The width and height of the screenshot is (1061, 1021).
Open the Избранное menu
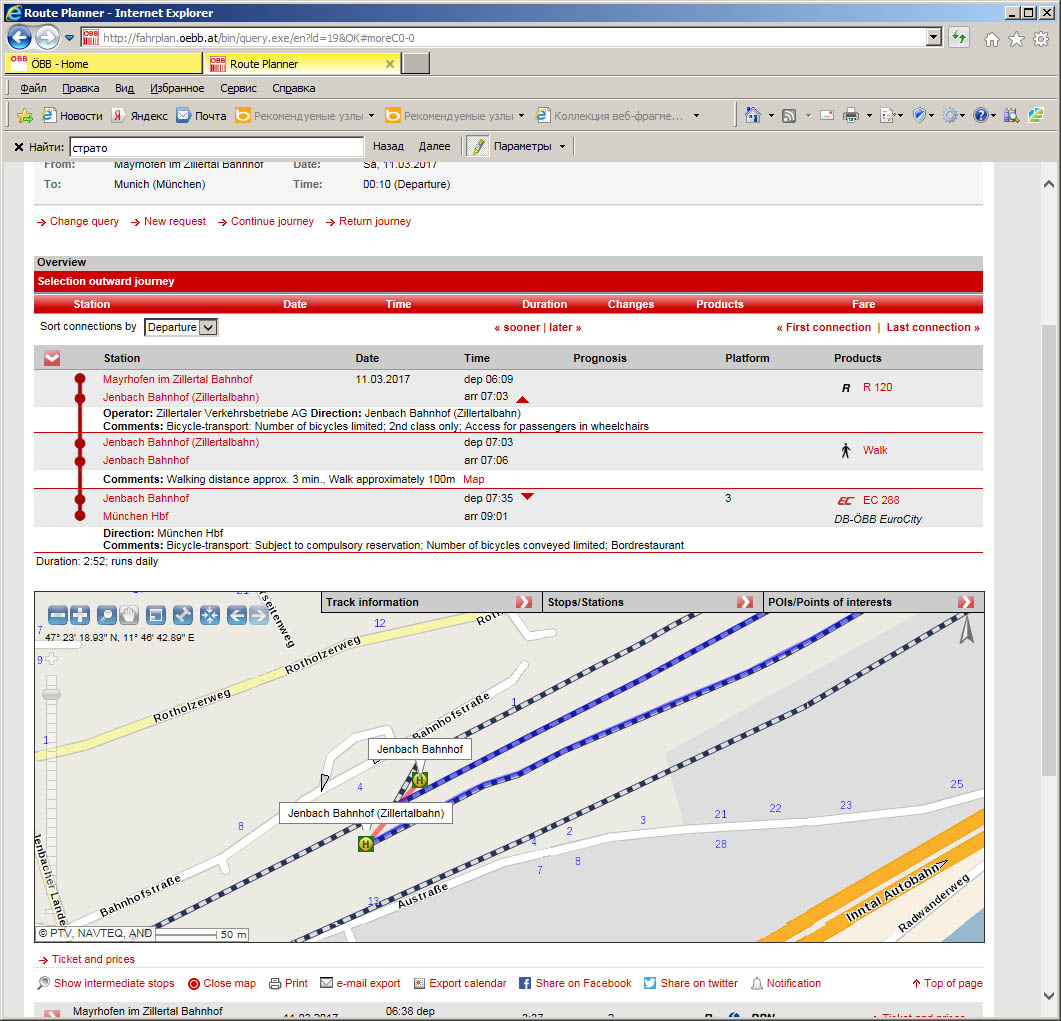point(177,88)
